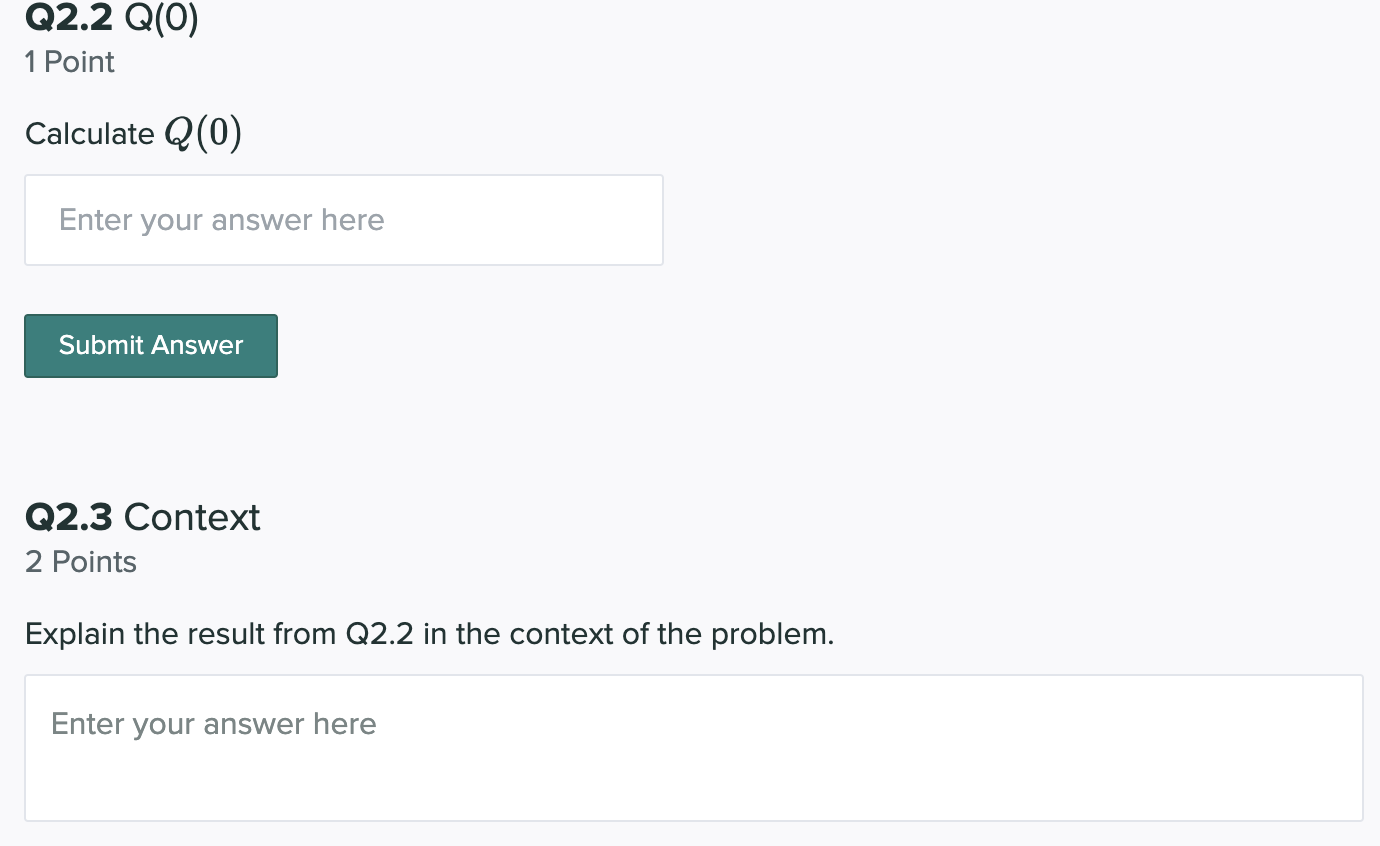Click the bold Q2.2 question number
This screenshot has height=846, width=1380.
point(68,19)
